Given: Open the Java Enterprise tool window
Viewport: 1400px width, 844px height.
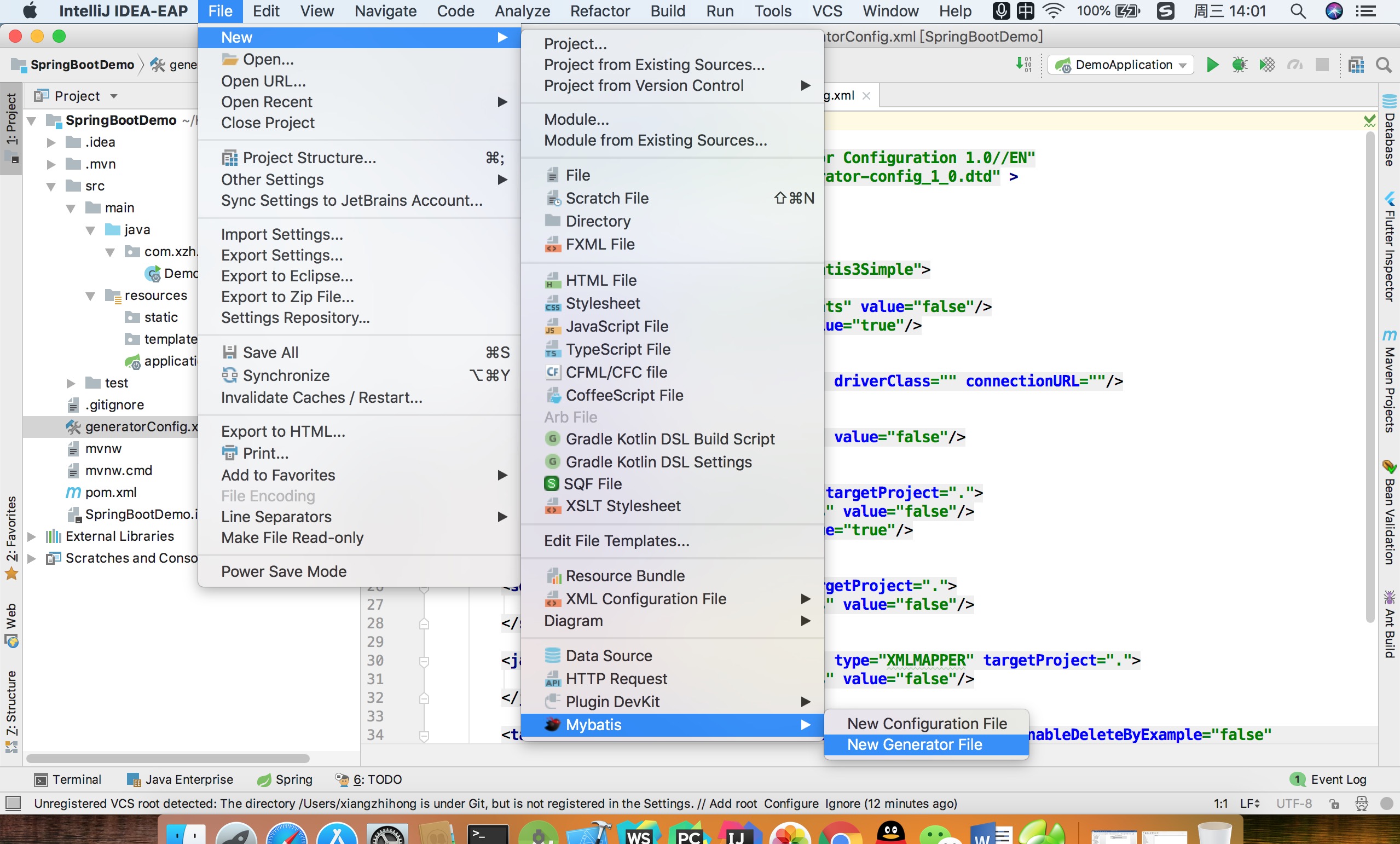Looking at the screenshot, I should tap(180, 779).
